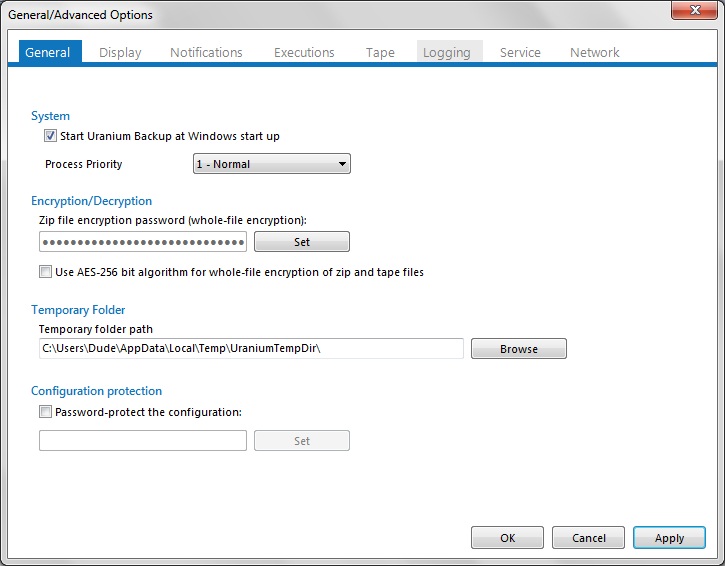Screen dimensions: 725x566
Task: Click the System section heading
Action: 50,116
